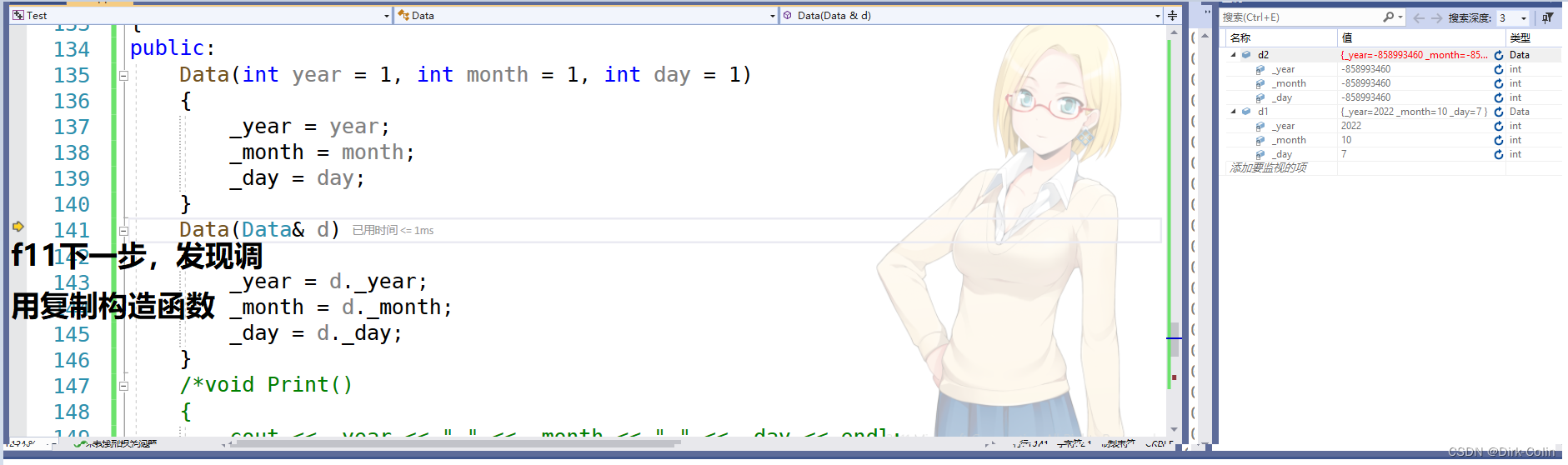Click the current statement yellow arrow at line 141
Screen dimensions: 1568x465
[x=18, y=226]
